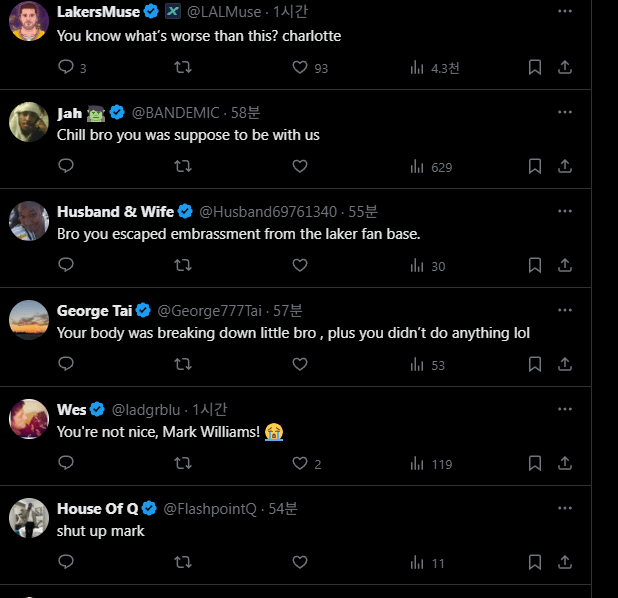
Task: Open the LakersMuse profile name link
Action: click(98, 12)
